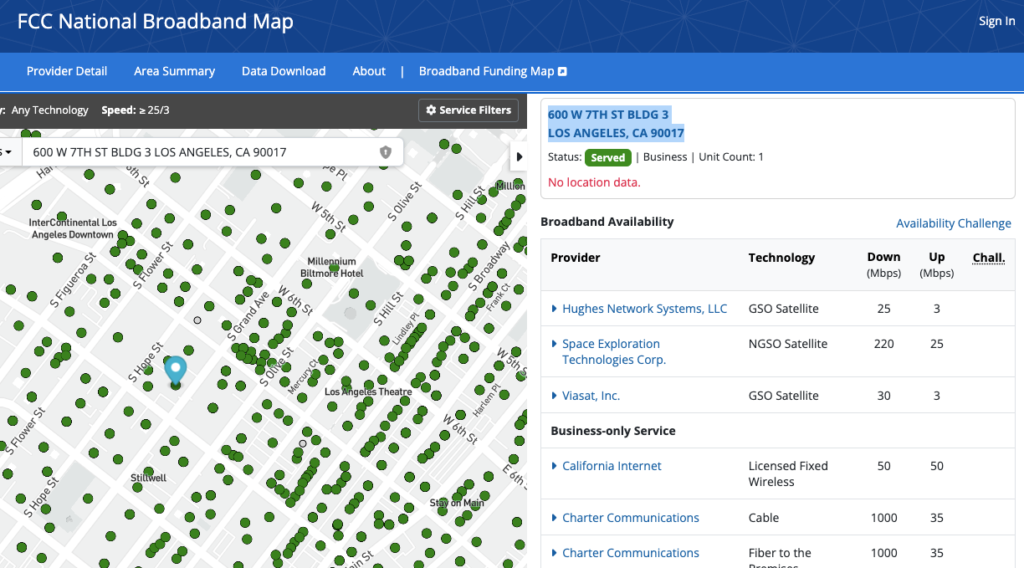Click the hollow circle marker near S Grand Ave

(x=197, y=321)
